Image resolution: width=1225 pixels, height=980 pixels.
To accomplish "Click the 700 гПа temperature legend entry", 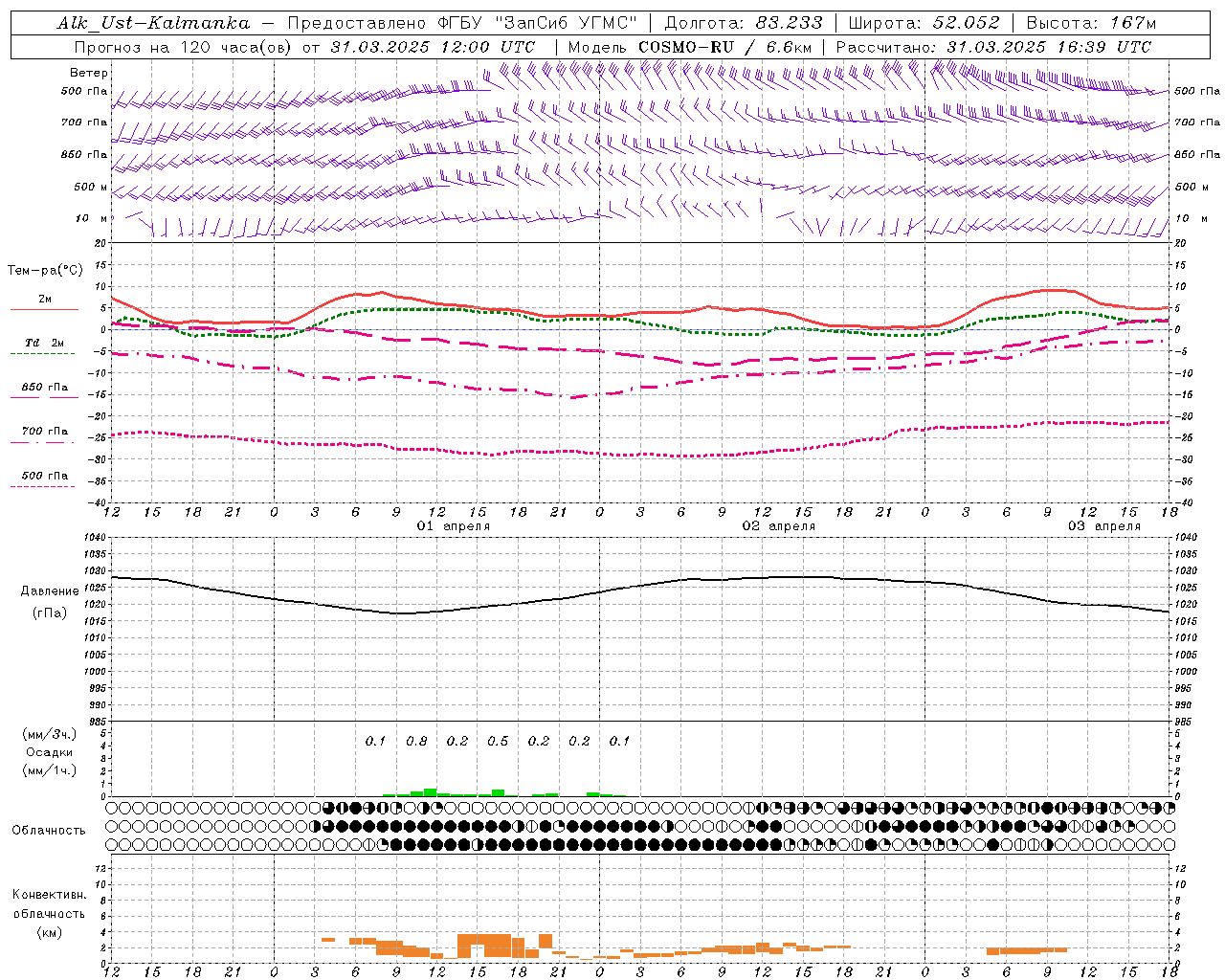I will point(44,431).
